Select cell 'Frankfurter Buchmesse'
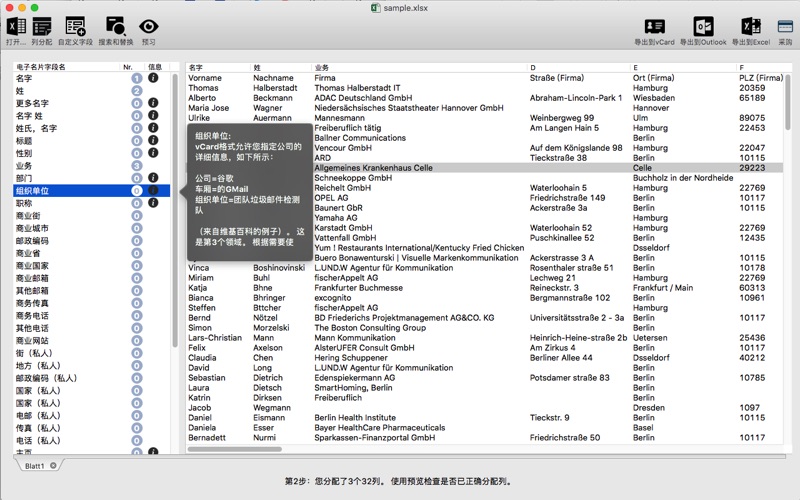 point(359,288)
